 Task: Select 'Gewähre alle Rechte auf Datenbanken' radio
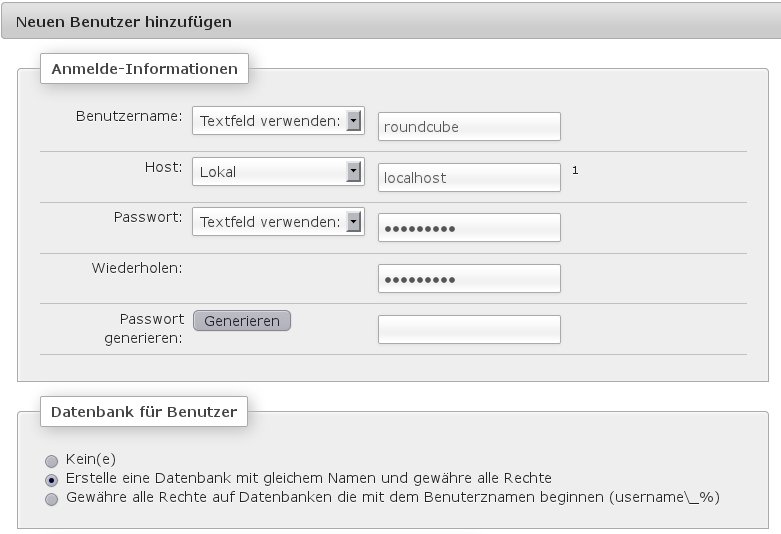(x=52, y=497)
